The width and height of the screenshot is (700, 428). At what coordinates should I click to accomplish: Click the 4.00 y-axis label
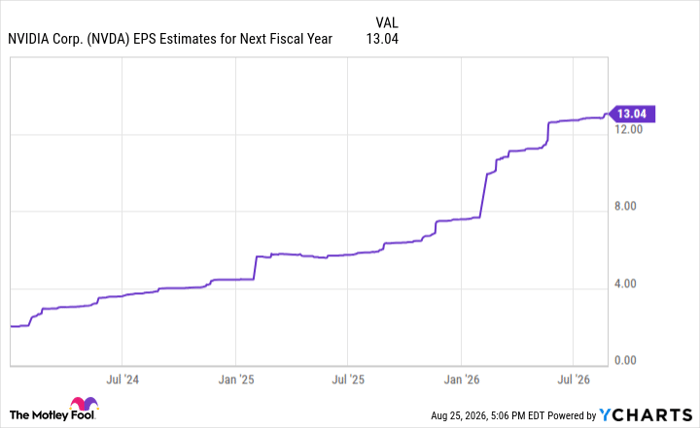click(625, 283)
